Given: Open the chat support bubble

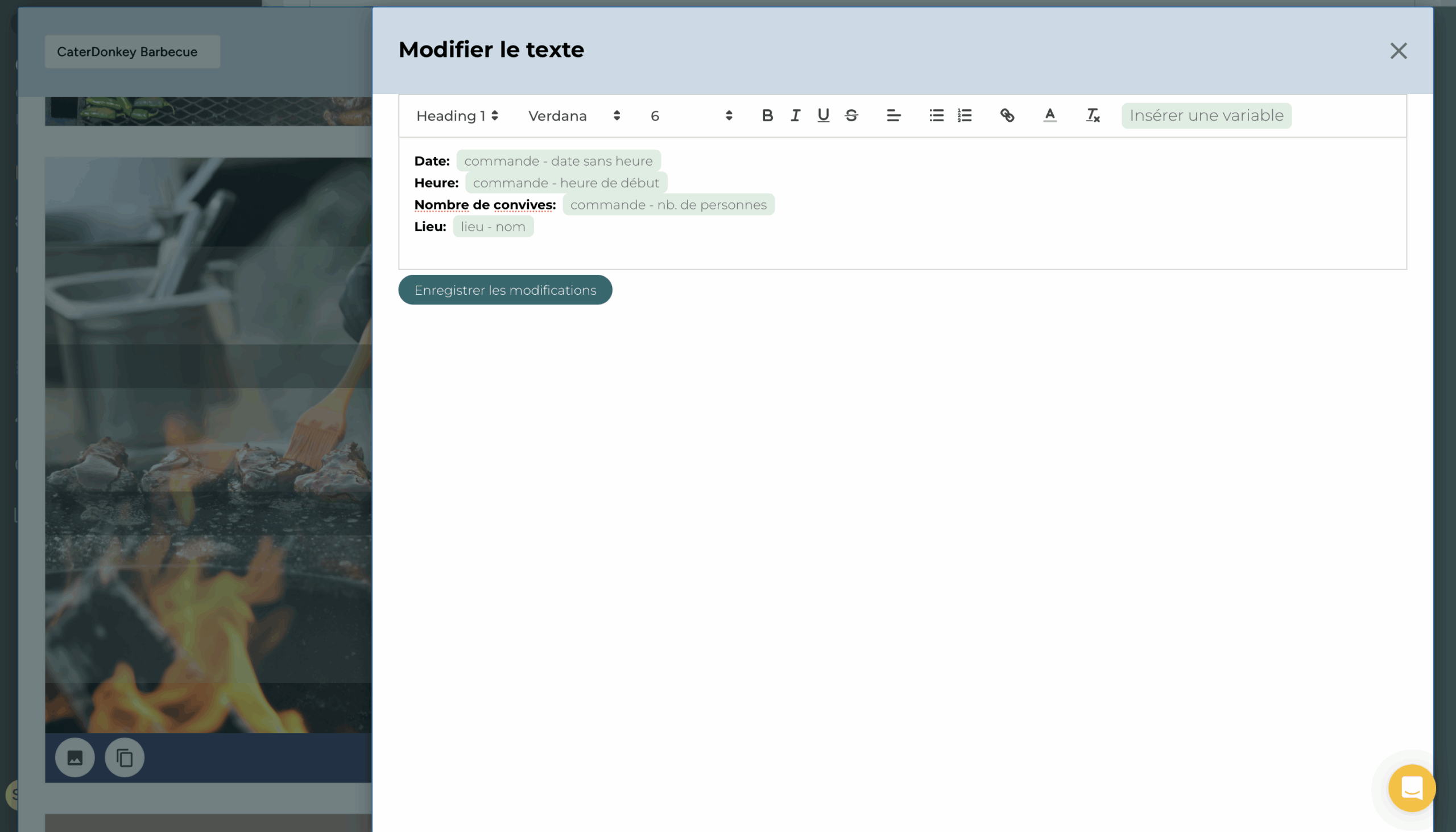Looking at the screenshot, I should (1411, 788).
